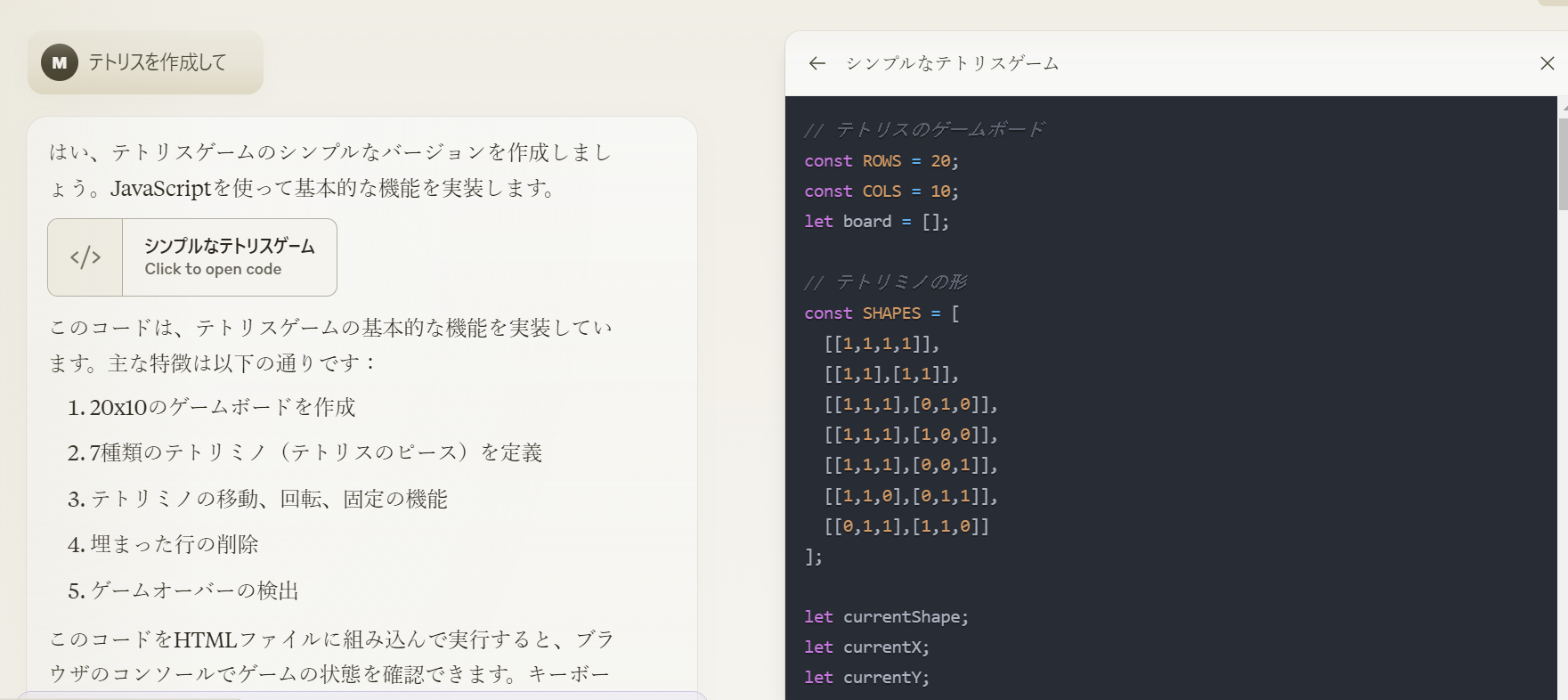Click the shape row [[1,1,1],[0,1,0]],
Image resolution: width=1568 pixels, height=700 pixels.
point(911,404)
